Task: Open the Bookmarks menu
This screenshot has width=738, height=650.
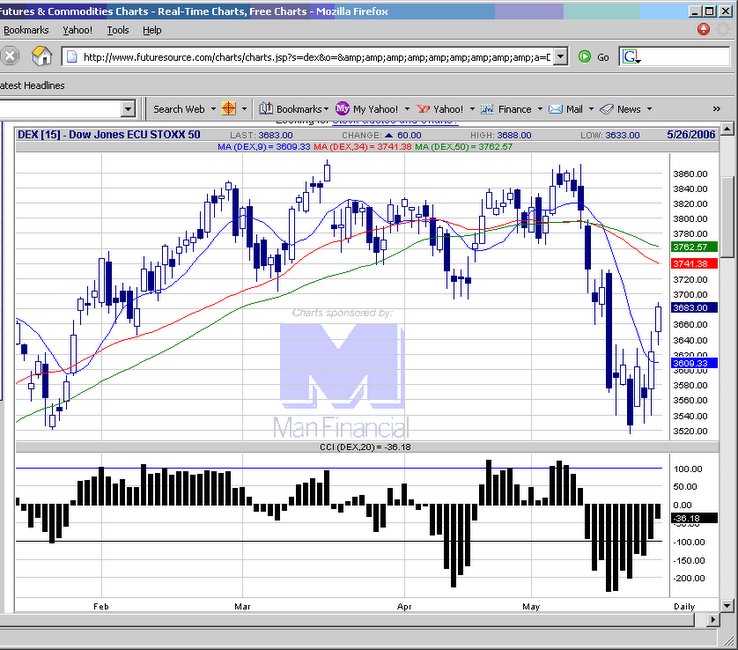Action: coord(26,30)
